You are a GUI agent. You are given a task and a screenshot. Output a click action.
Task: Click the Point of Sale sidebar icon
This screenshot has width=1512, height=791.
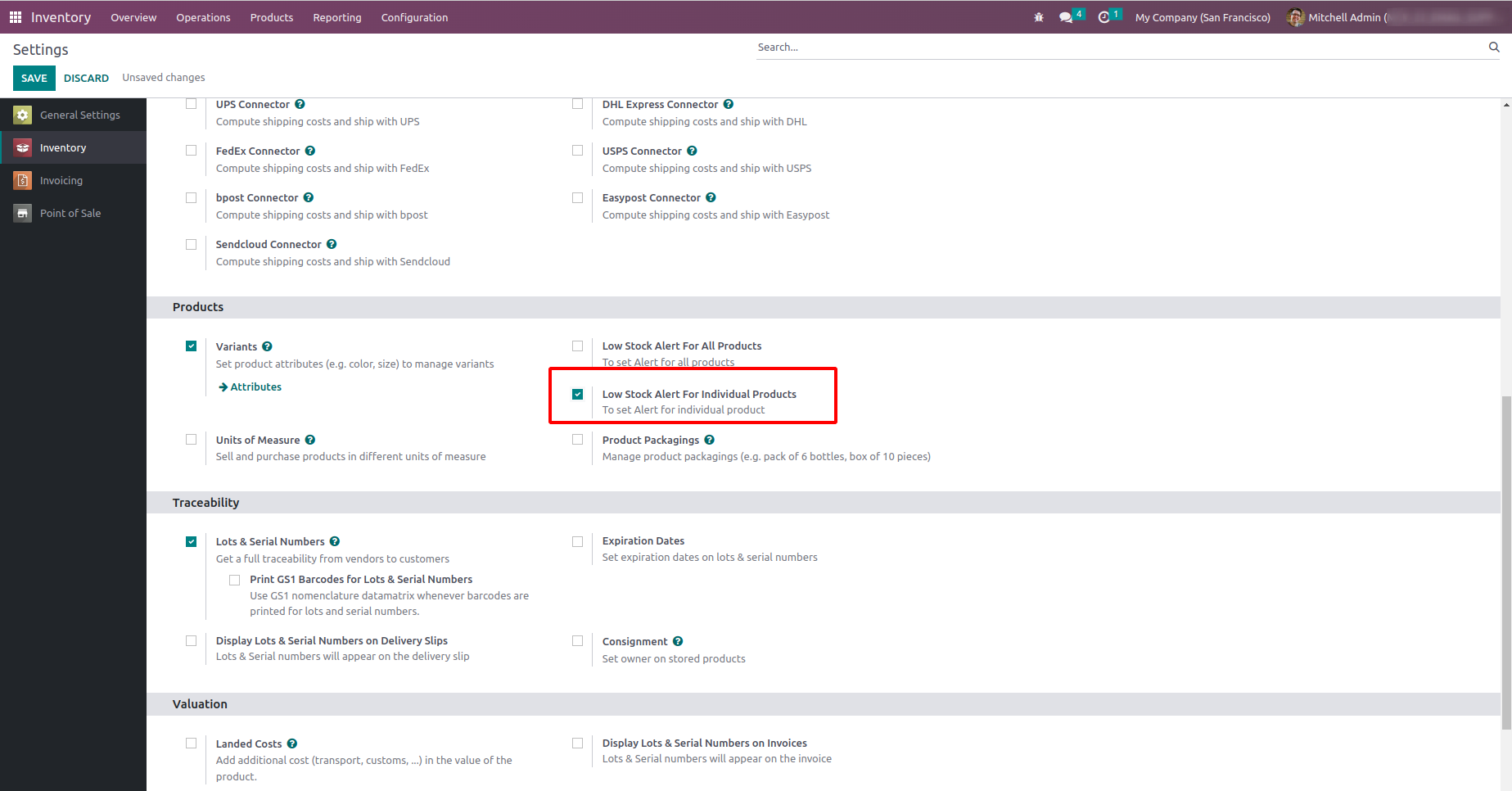[x=23, y=214]
